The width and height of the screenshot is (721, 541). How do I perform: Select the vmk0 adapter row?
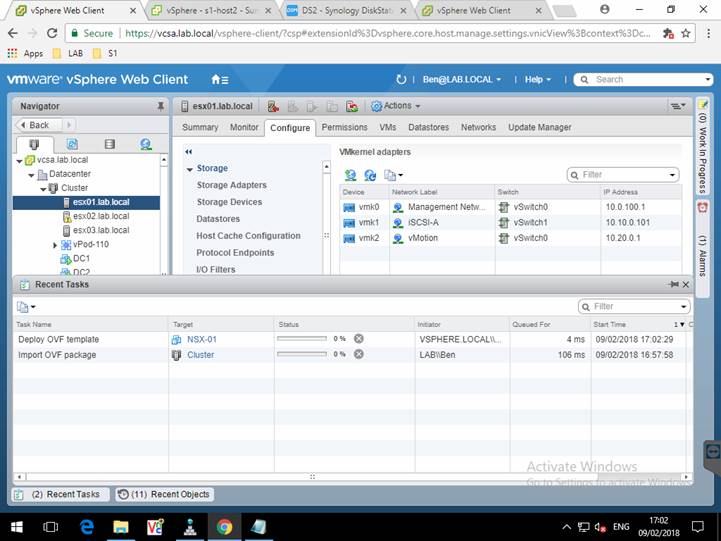tap(510, 207)
